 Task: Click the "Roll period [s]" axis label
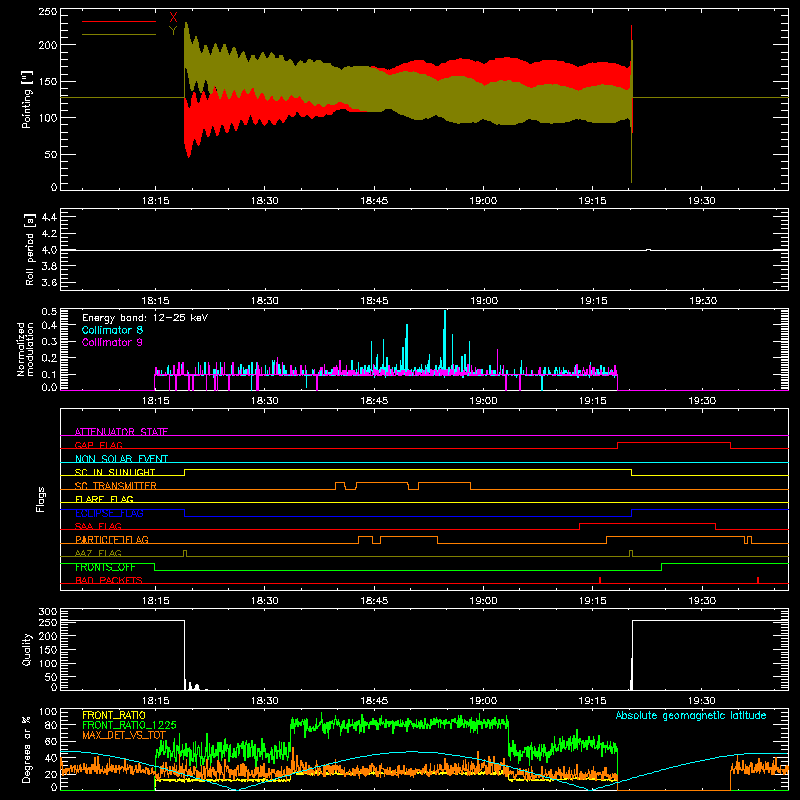pos(30,249)
